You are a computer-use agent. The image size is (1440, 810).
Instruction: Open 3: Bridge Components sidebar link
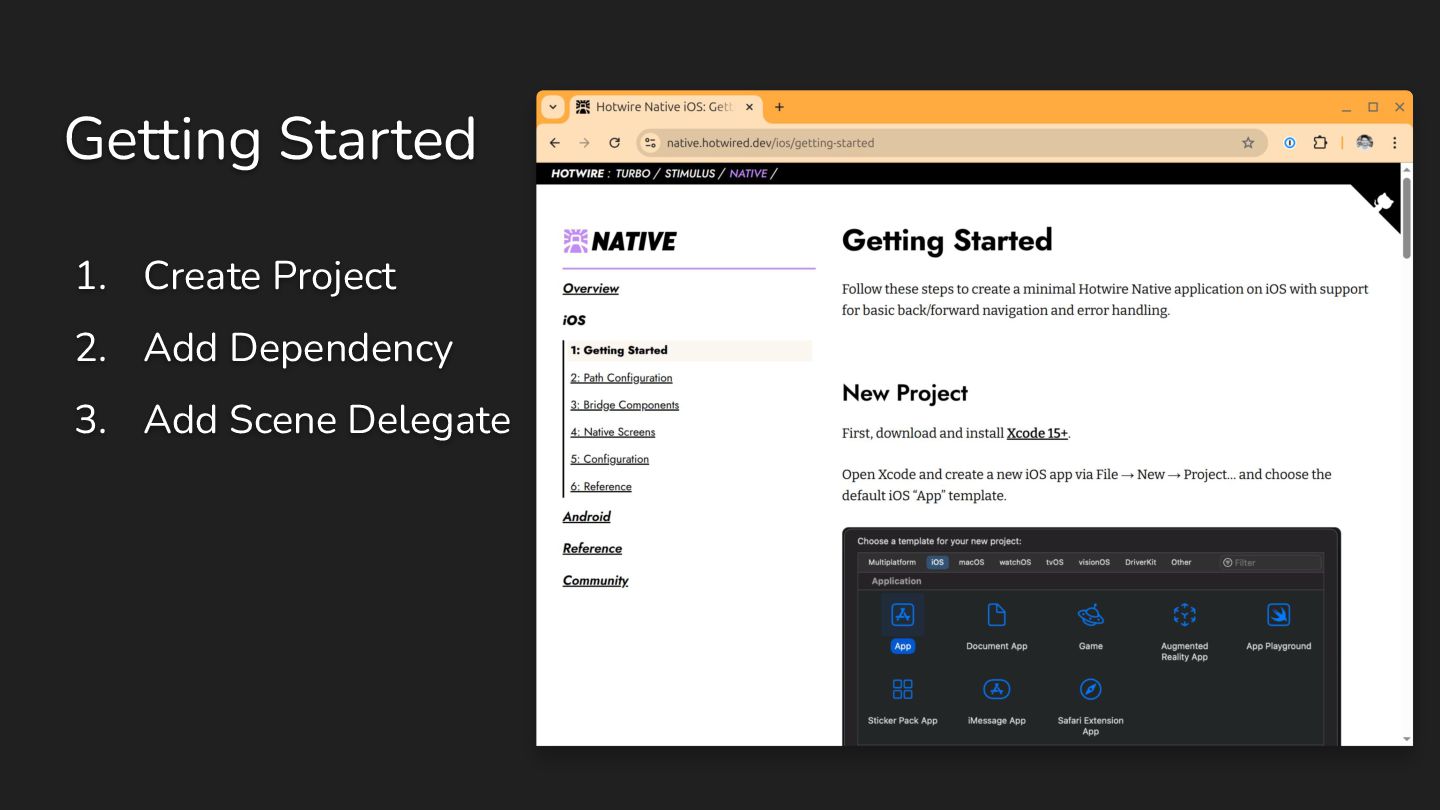[x=624, y=405]
